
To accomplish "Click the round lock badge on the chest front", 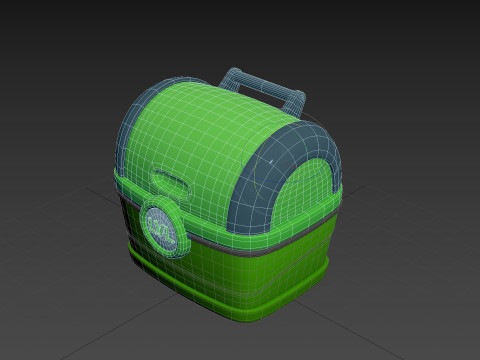I will coord(164,227).
